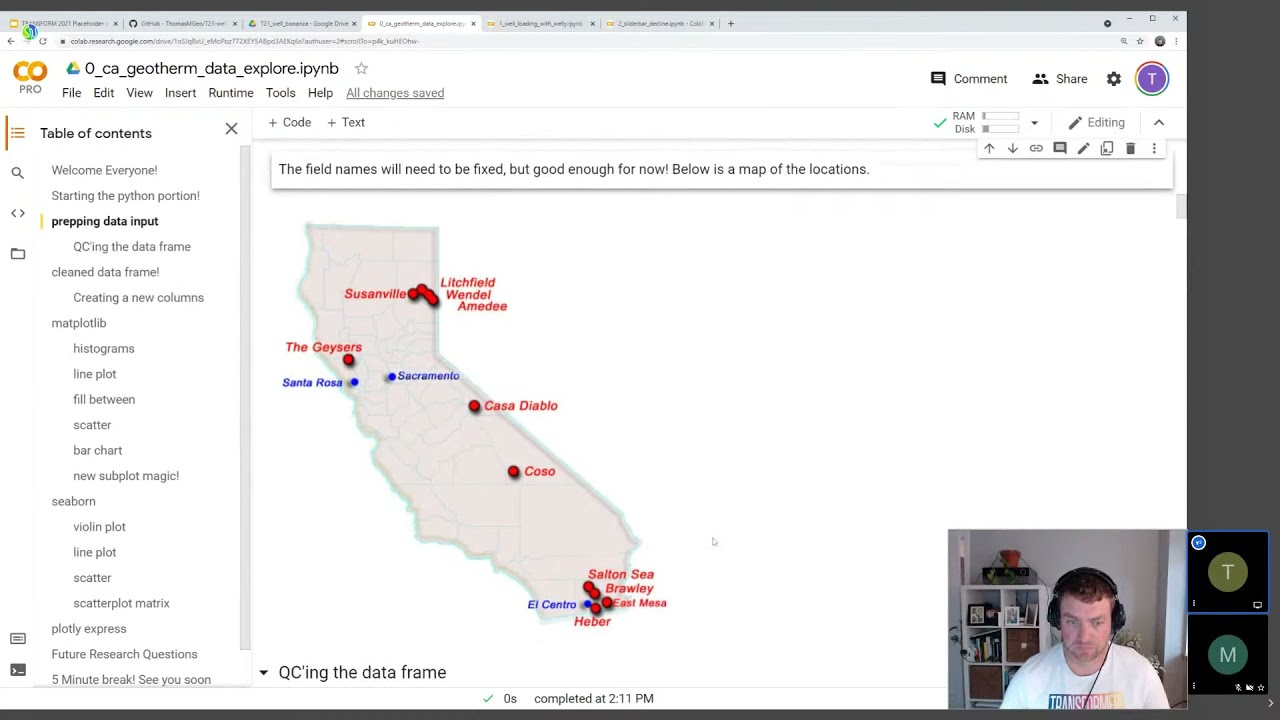This screenshot has width=1280, height=720.
Task: Go to violin plot entry
Action: tap(99, 527)
